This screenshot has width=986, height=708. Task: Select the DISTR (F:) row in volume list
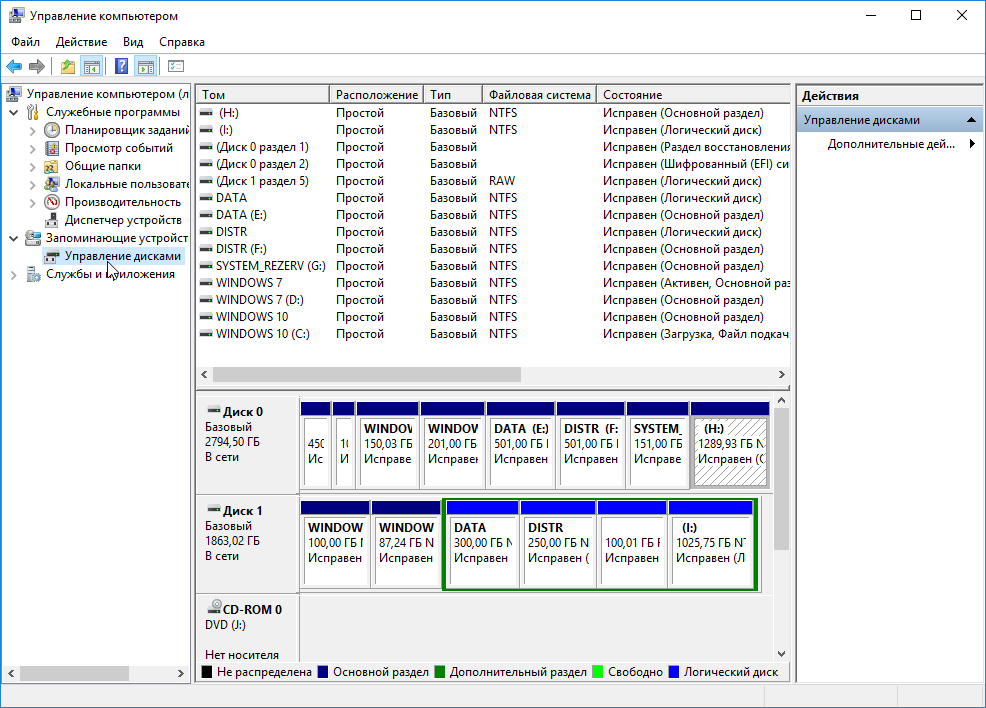click(493, 249)
